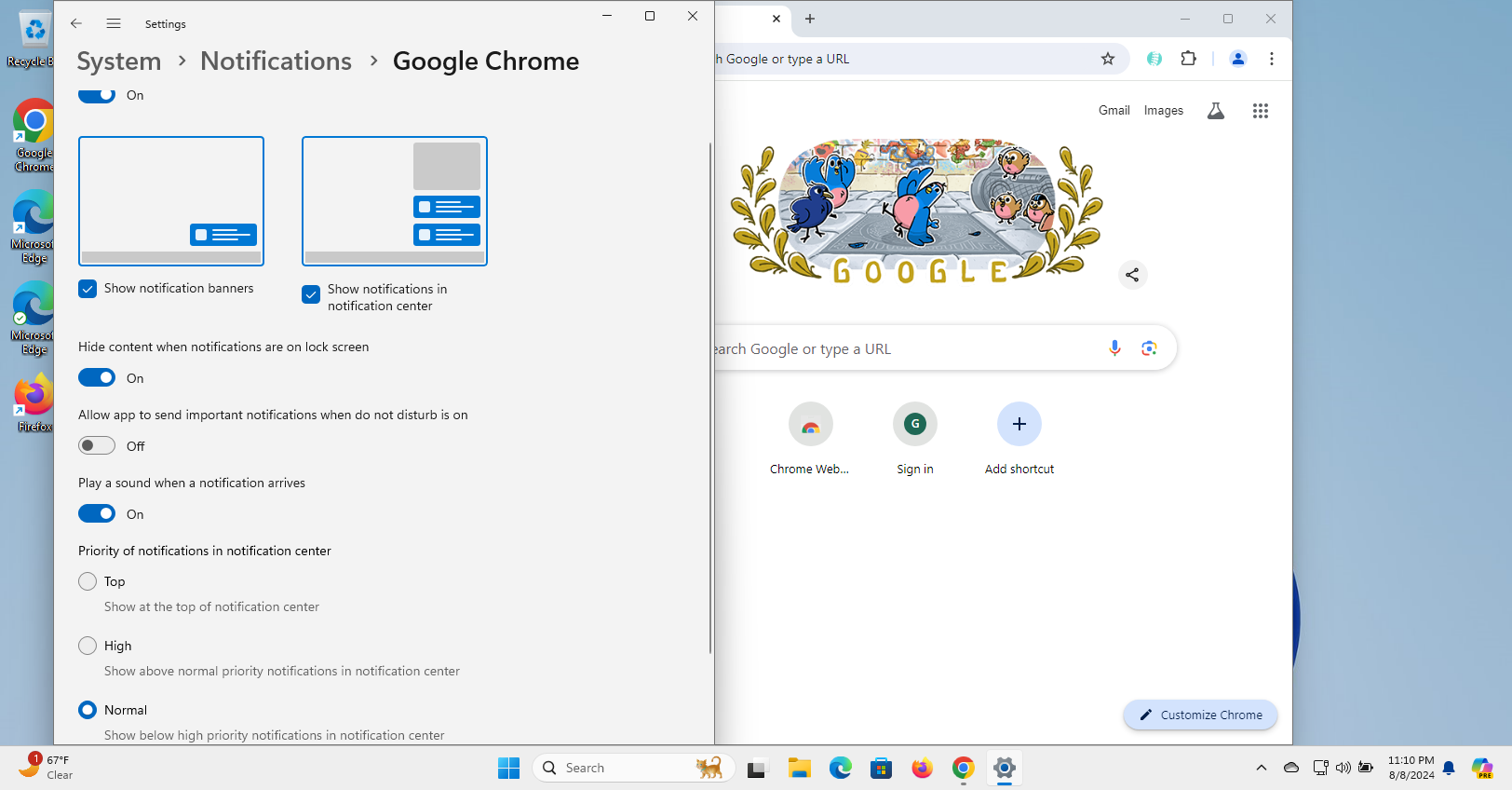Click the Settings window vertical scrollbar

point(710,398)
